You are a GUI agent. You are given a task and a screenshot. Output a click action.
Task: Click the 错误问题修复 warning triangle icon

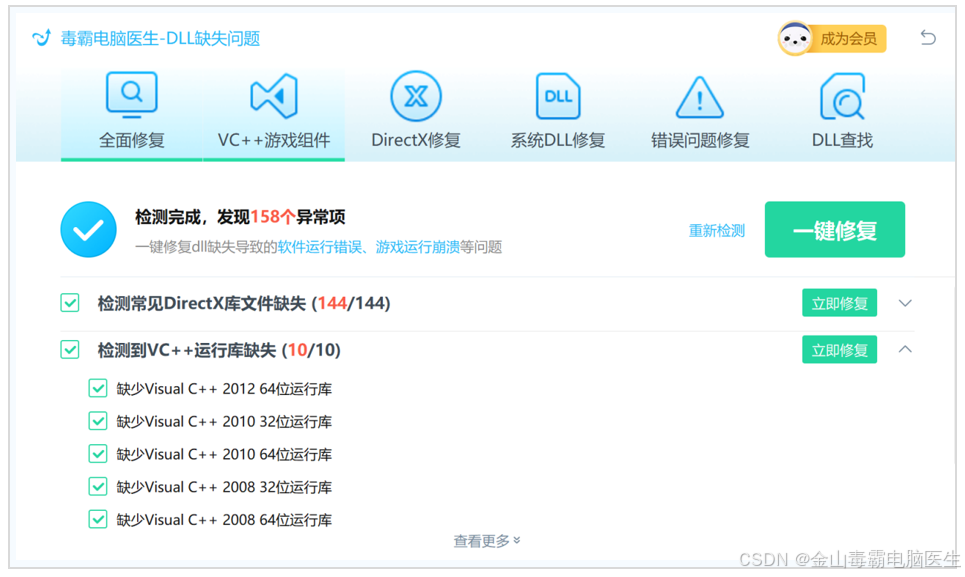[x=700, y=97]
